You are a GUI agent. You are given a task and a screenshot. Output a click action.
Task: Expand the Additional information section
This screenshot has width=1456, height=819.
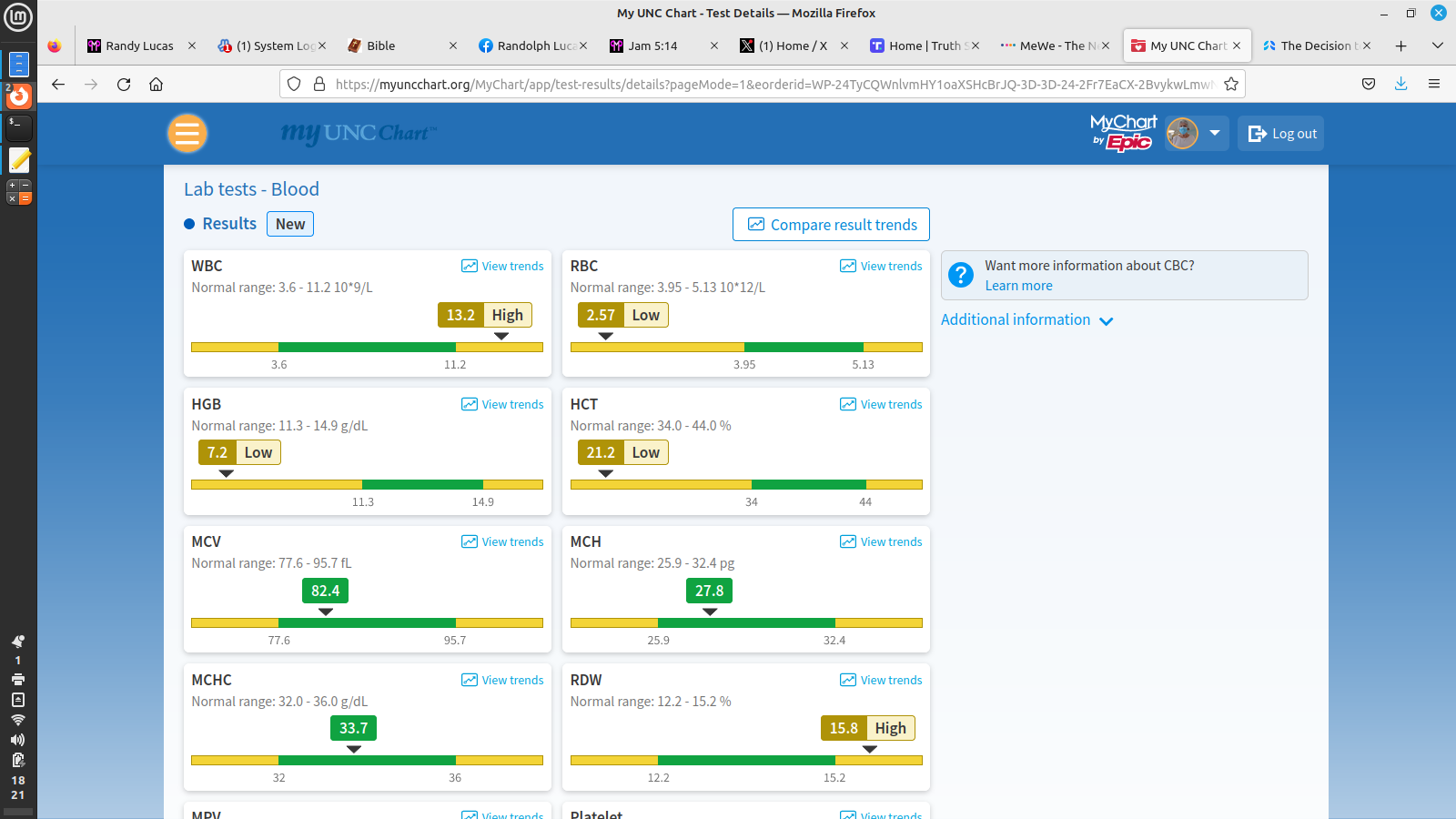point(1026,320)
